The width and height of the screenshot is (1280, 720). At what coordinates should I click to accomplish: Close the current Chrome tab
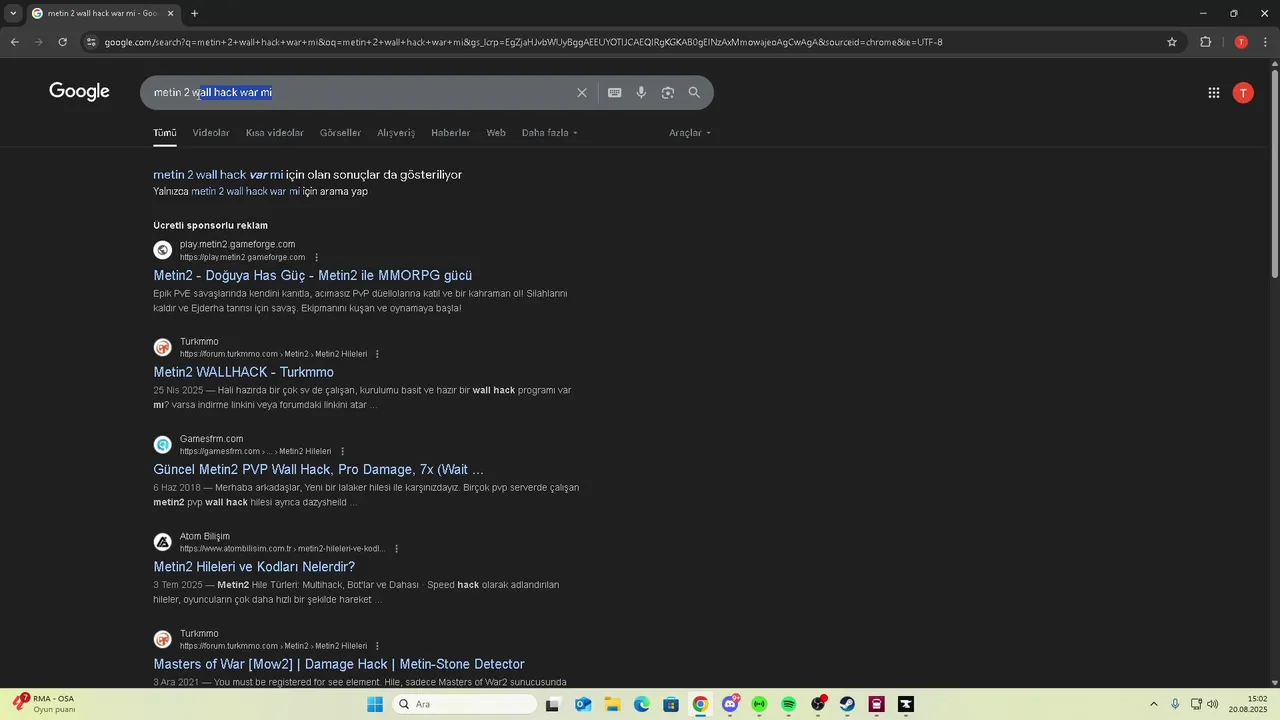click(170, 14)
